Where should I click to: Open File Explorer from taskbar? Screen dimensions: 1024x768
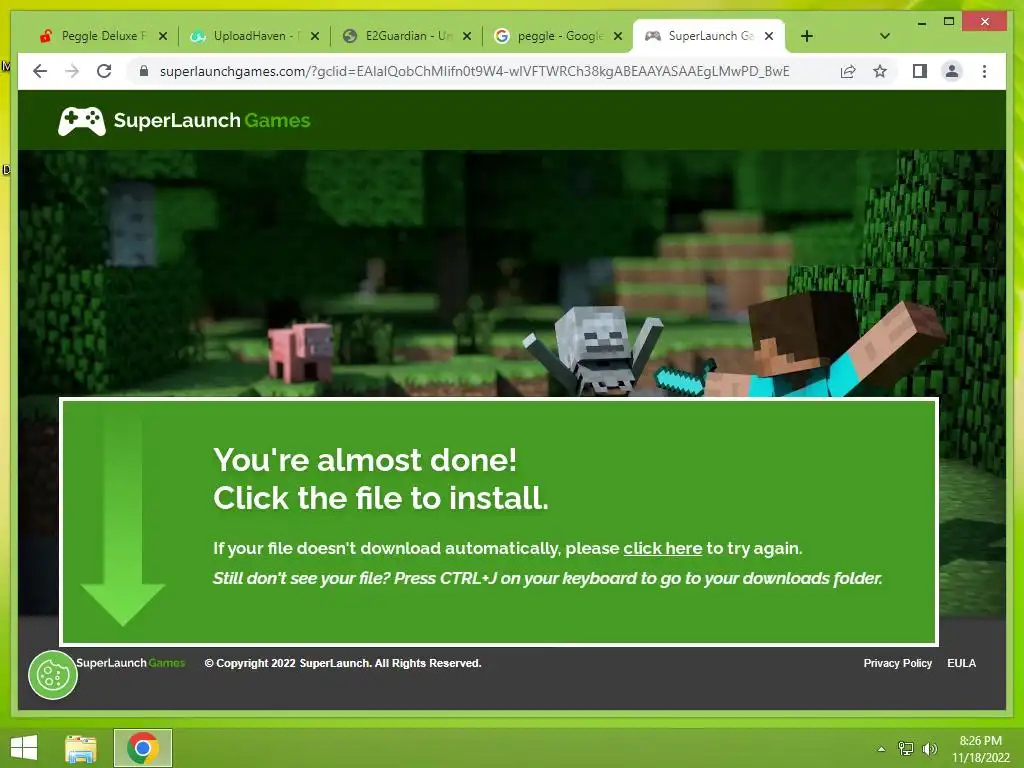(x=81, y=748)
